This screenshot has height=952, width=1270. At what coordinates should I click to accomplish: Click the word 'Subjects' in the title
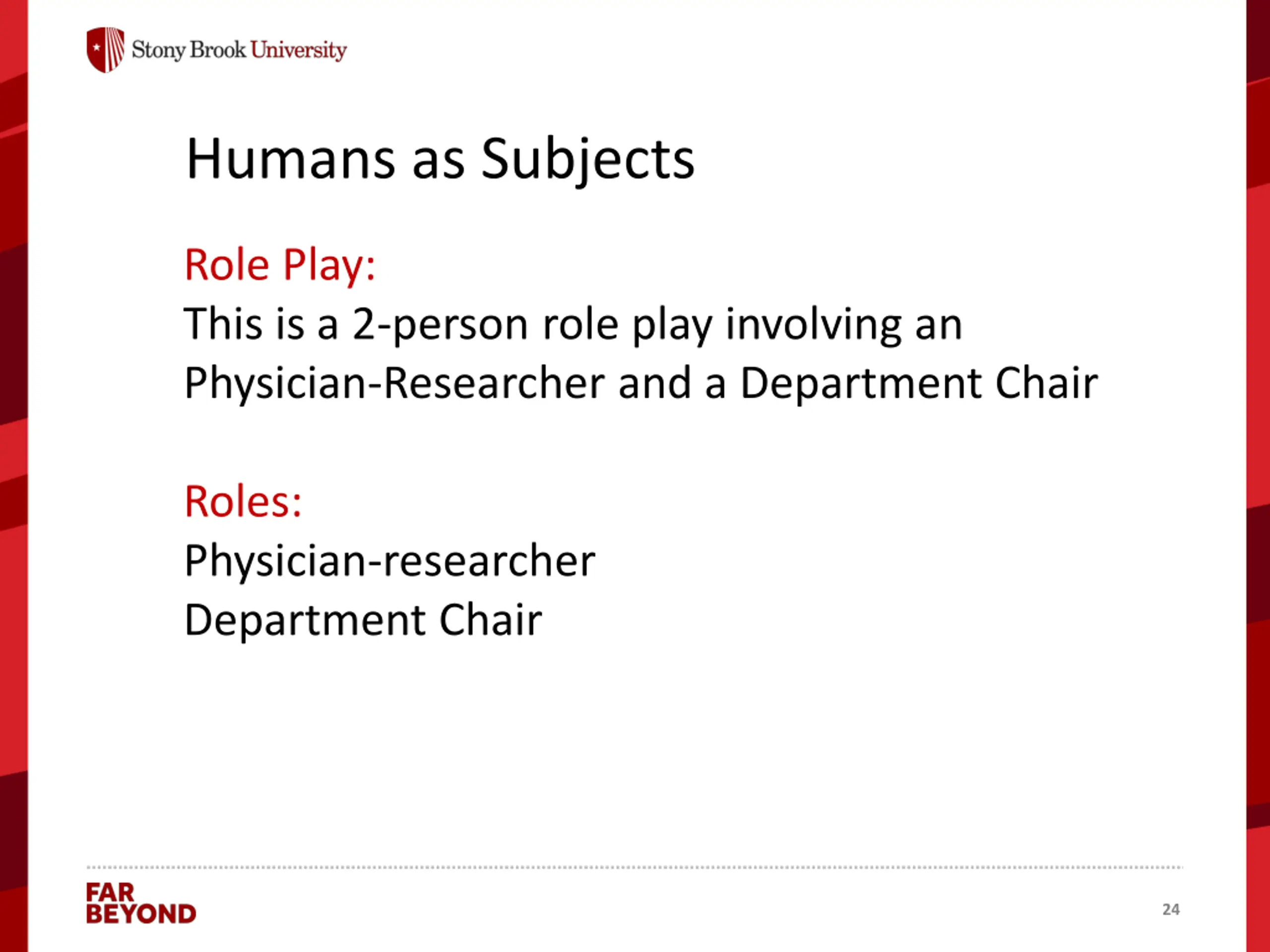[587, 160]
